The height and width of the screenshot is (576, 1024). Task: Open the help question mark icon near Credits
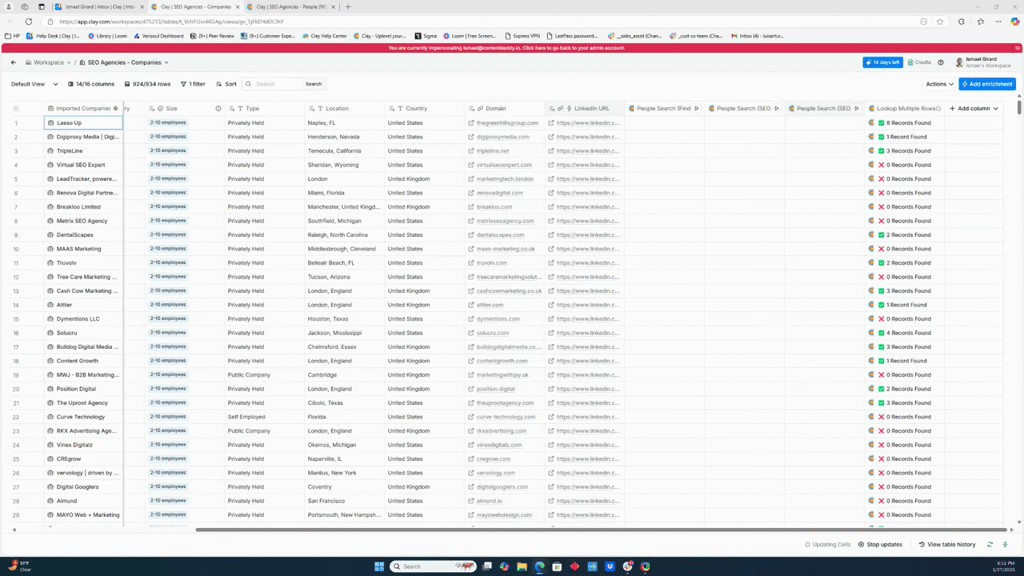pyautogui.click(x=942, y=62)
